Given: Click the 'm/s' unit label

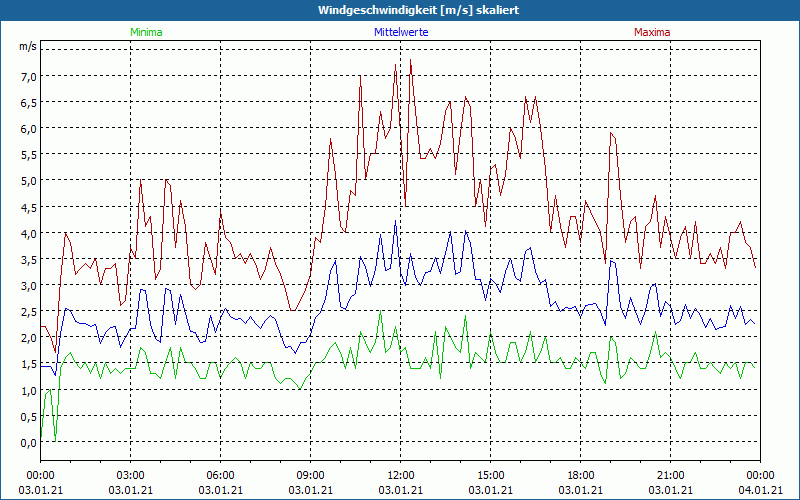Looking at the screenshot, I should pos(28,46).
